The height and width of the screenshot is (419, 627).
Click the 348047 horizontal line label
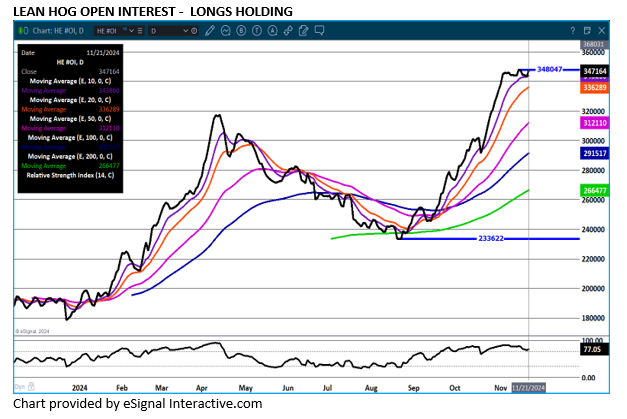(551, 69)
